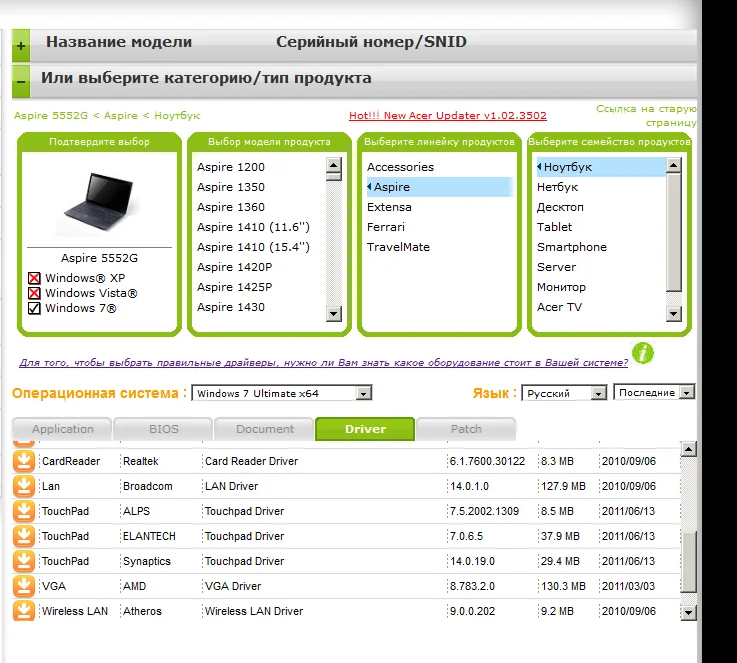Select Accessories product line
This screenshot has height=663, width=737.
point(400,167)
